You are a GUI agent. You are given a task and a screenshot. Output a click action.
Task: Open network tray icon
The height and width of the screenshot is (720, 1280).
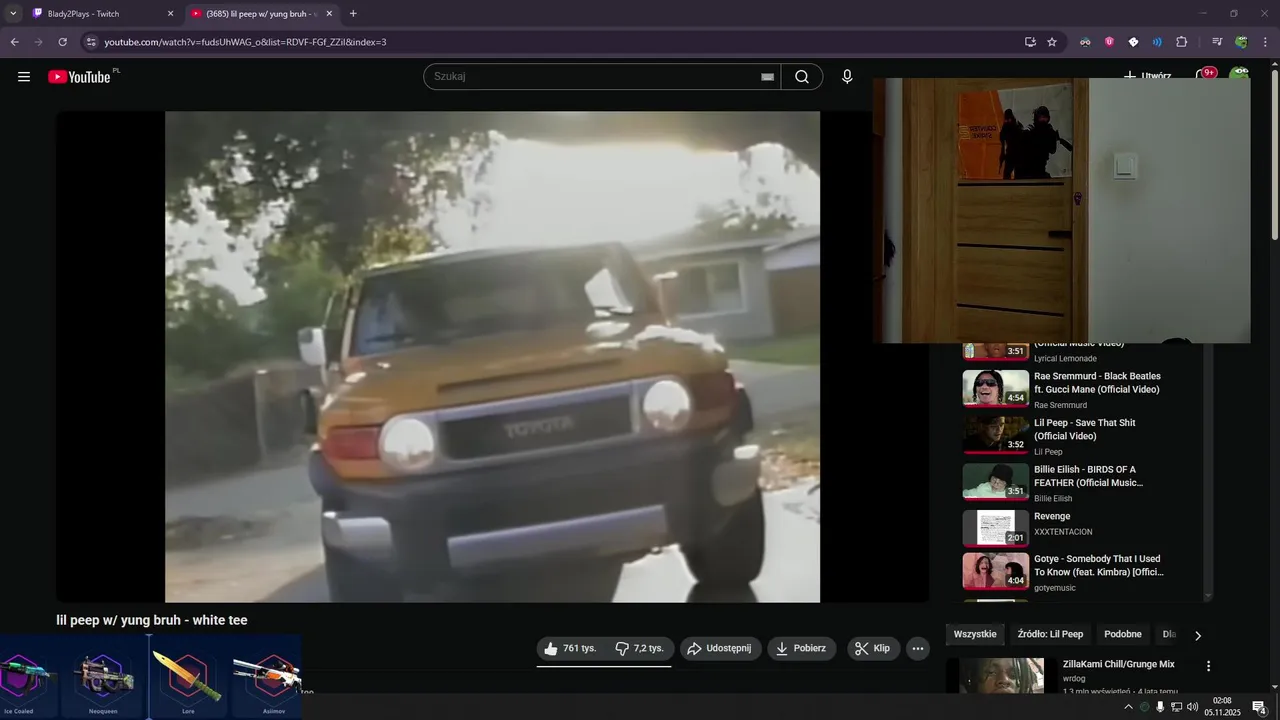[1176, 707]
